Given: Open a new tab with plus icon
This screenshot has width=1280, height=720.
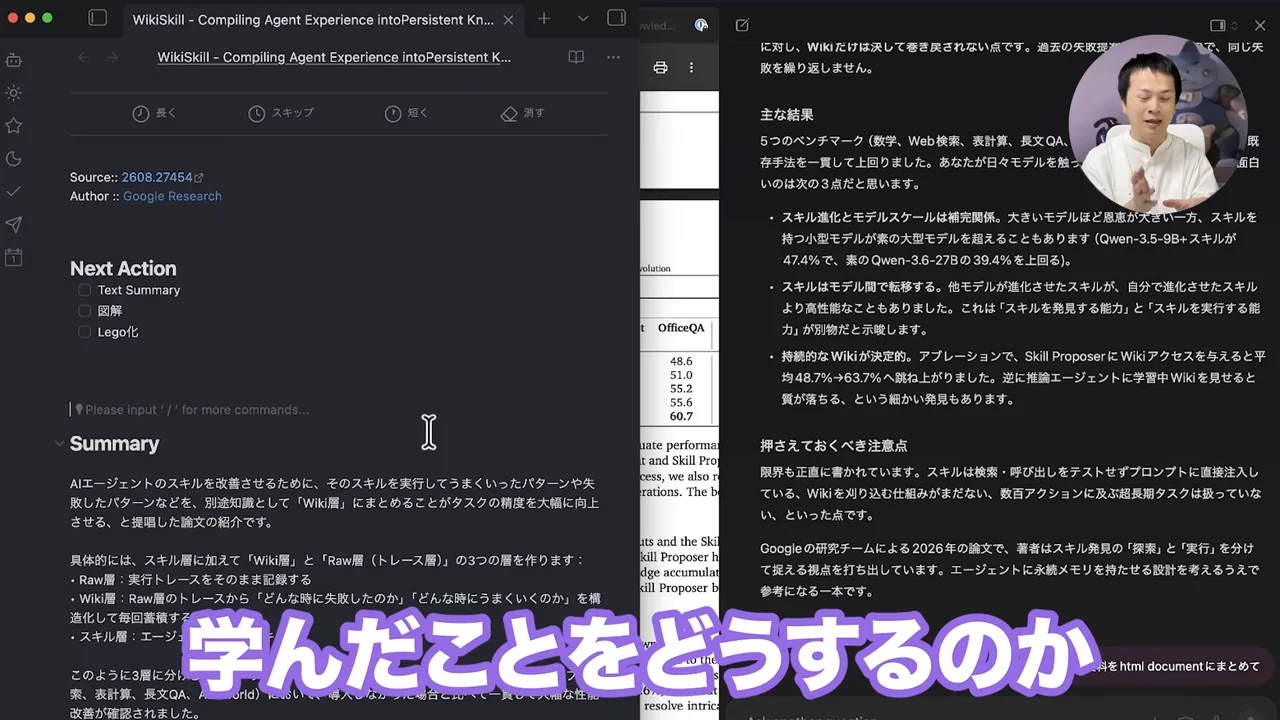Looking at the screenshot, I should click(x=544, y=18).
